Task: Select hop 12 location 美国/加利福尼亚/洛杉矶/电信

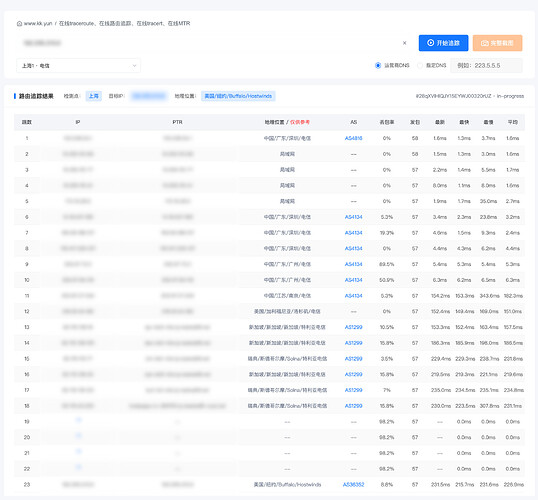Action: coord(287,312)
